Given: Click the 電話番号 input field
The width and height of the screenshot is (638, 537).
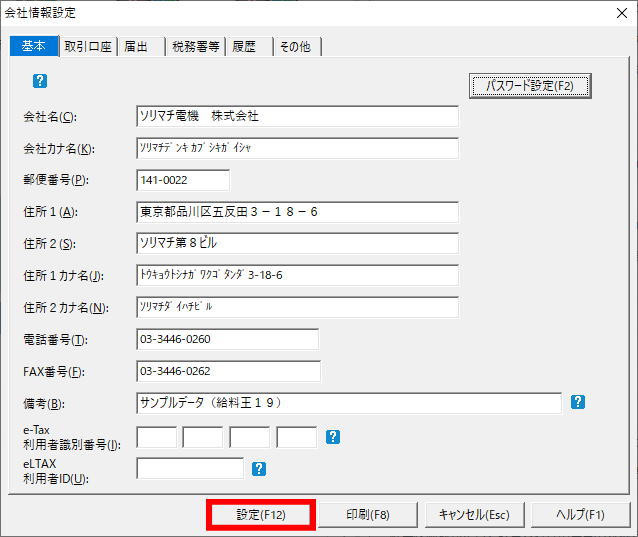Looking at the screenshot, I should [x=227, y=339].
